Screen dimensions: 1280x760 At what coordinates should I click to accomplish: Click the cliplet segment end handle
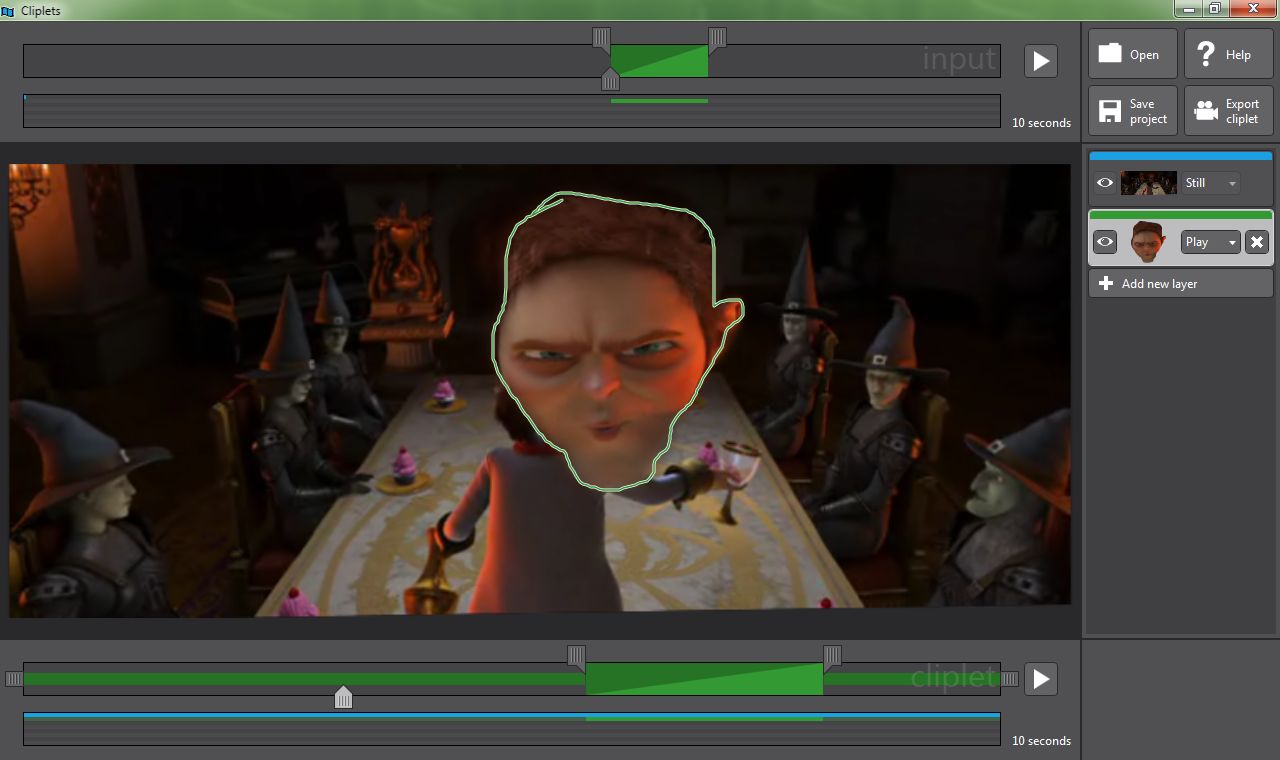(832, 656)
